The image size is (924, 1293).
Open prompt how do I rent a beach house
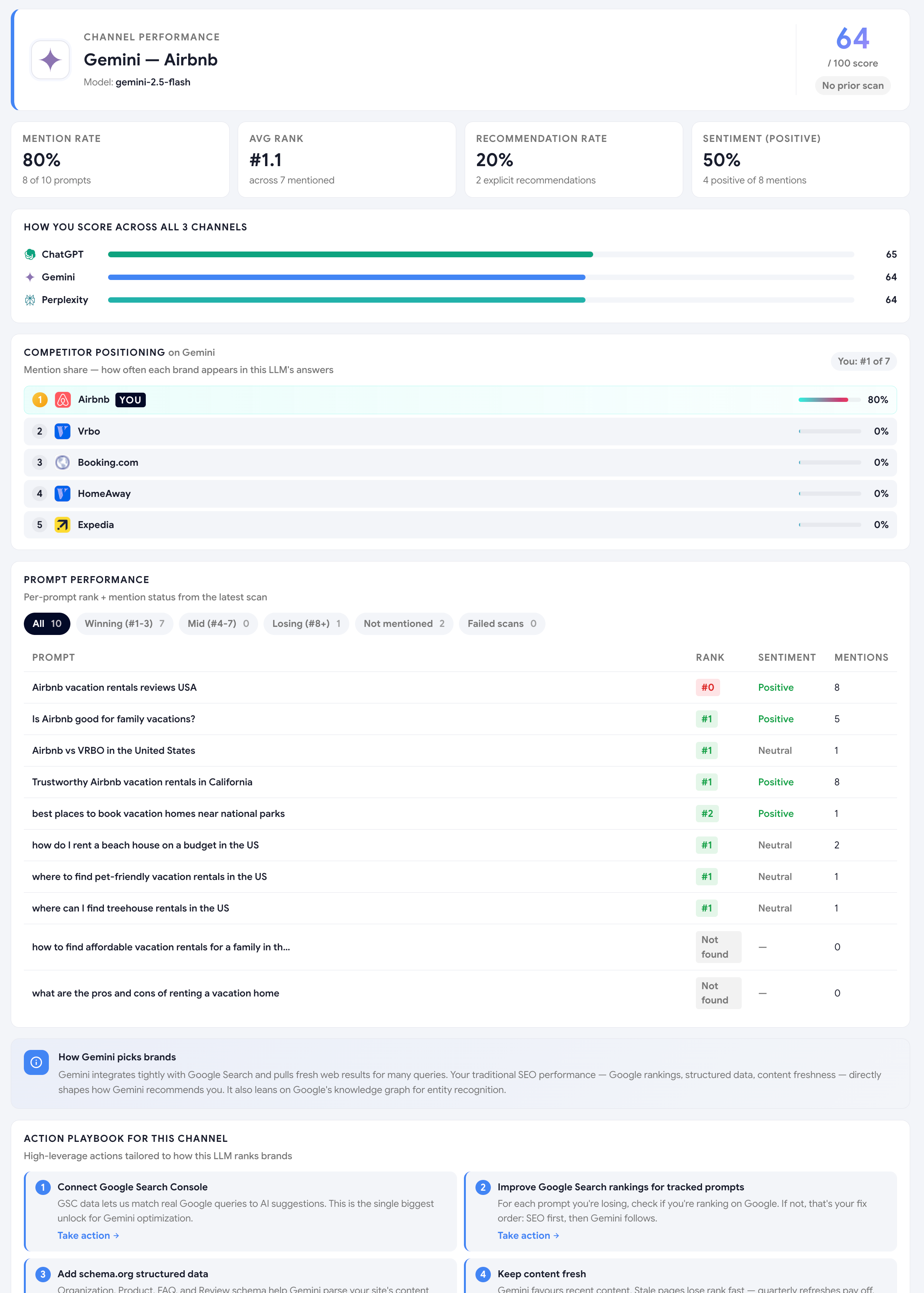coord(460,845)
